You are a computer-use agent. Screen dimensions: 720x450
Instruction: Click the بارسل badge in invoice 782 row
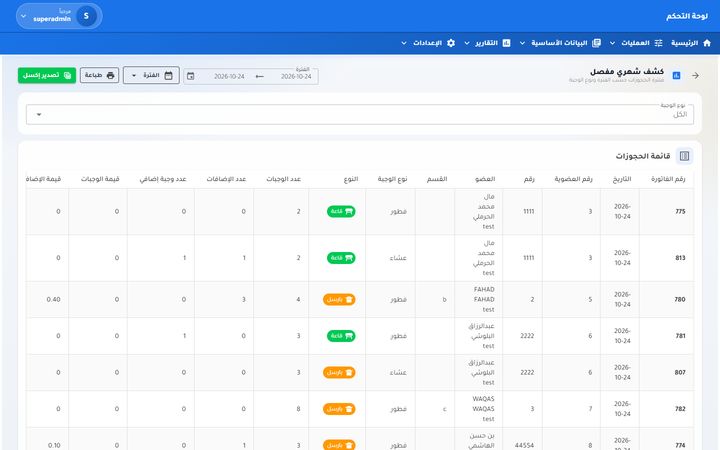point(339,409)
